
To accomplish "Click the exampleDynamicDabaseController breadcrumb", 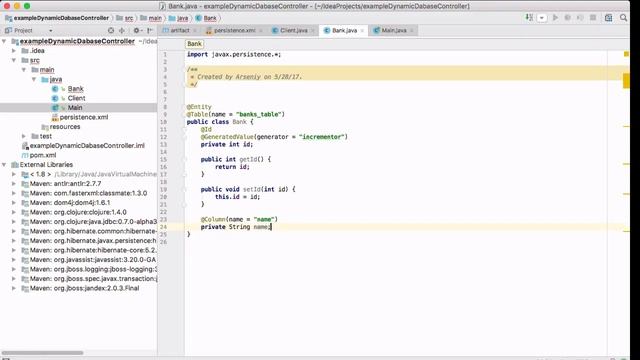I will coord(57,18).
